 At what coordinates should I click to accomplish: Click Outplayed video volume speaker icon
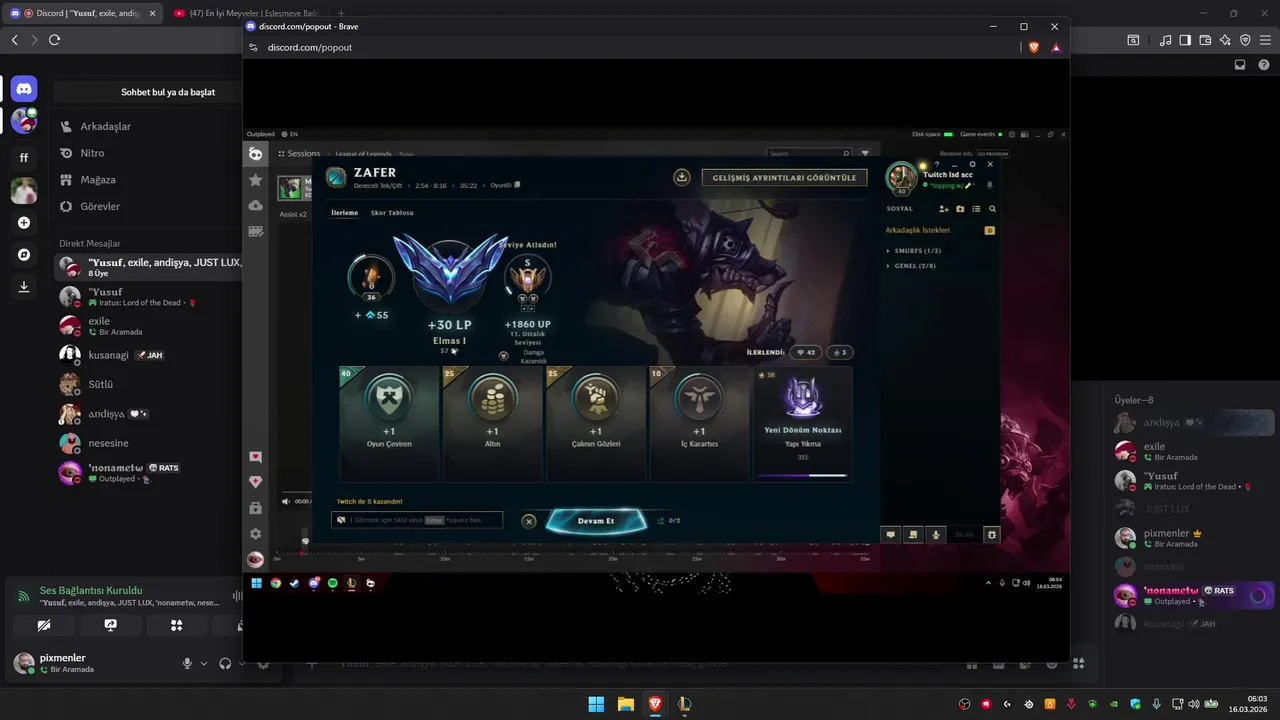287,501
